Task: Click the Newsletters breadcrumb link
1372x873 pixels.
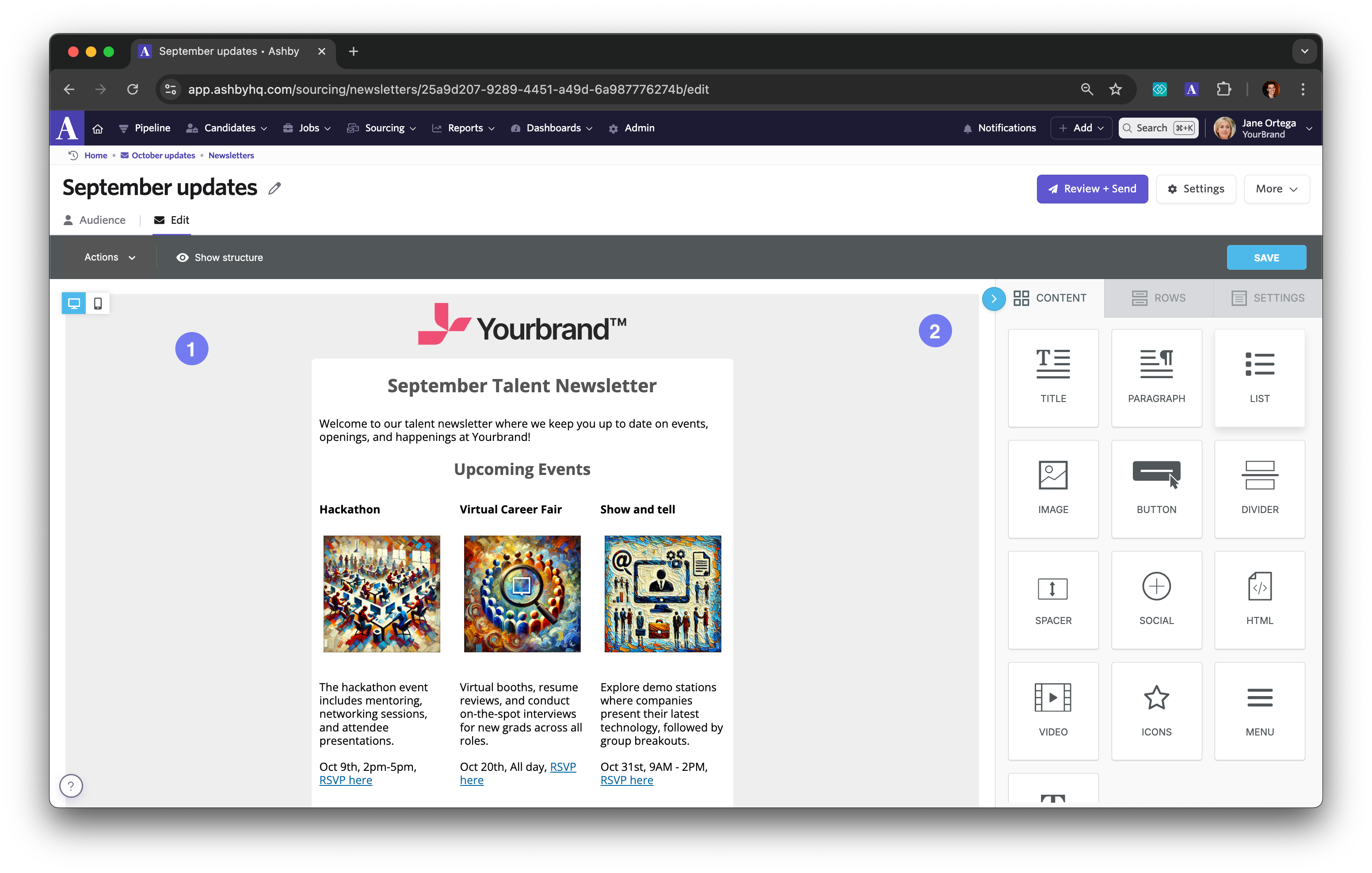Action: coord(231,155)
